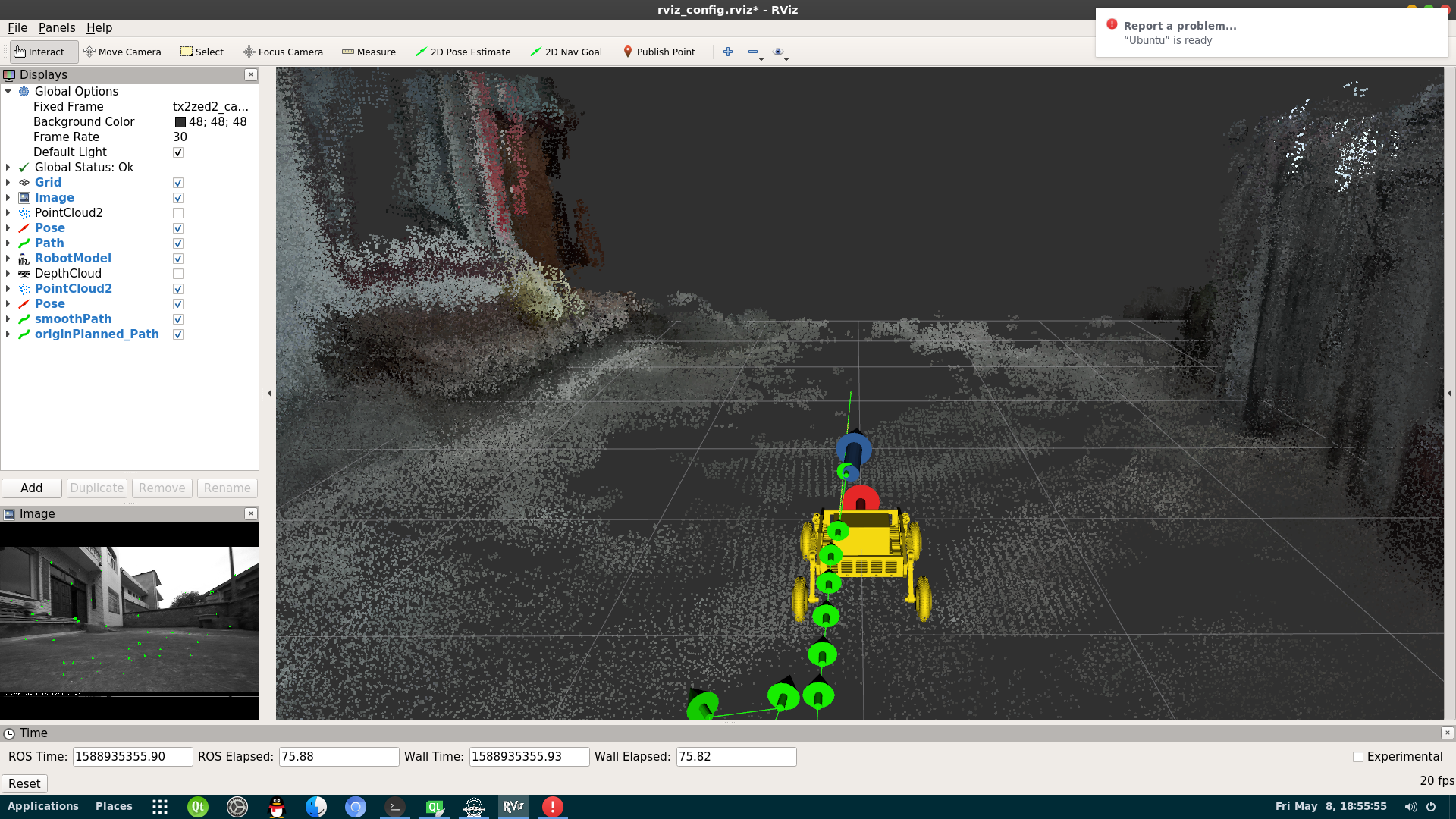Open the Applications menu
Screen dimensions: 1456x819
click(43, 806)
